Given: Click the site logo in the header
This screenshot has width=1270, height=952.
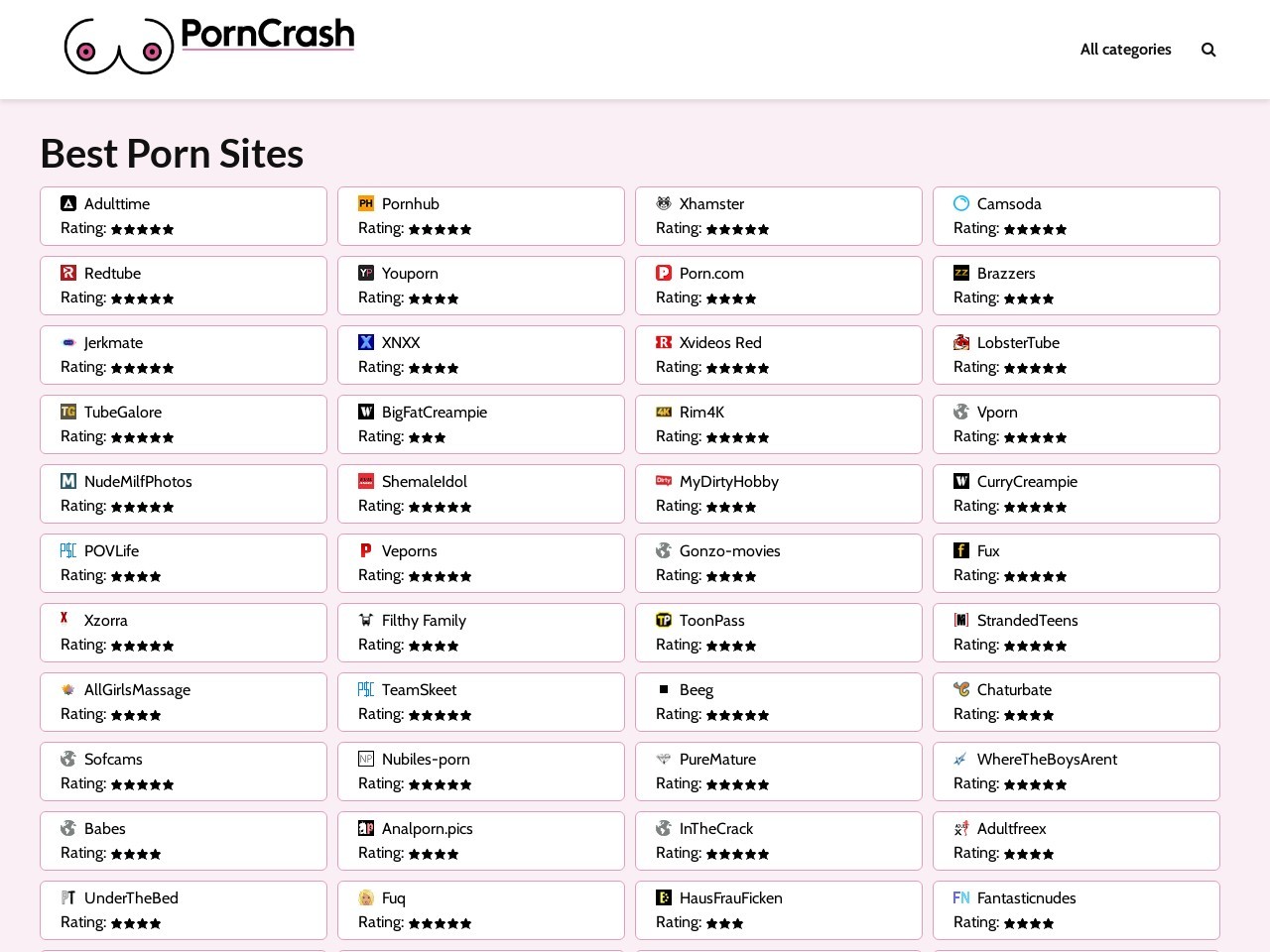Looking at the screenshot, I should [x=209, y=46].
